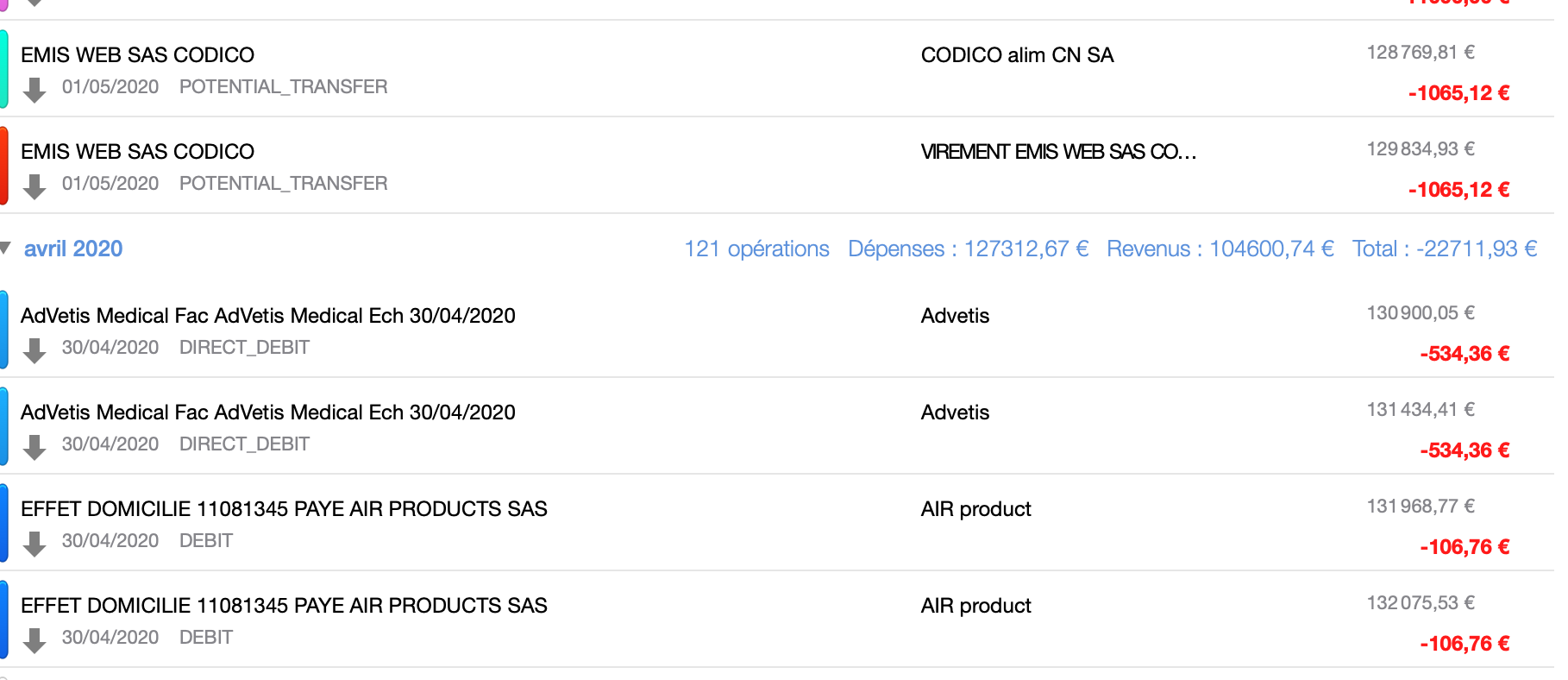The height and width of the screenshot is (680, 1568).
Task: Click the red color tag of the VIREMENT EMIS row
Action: [4, 166]
